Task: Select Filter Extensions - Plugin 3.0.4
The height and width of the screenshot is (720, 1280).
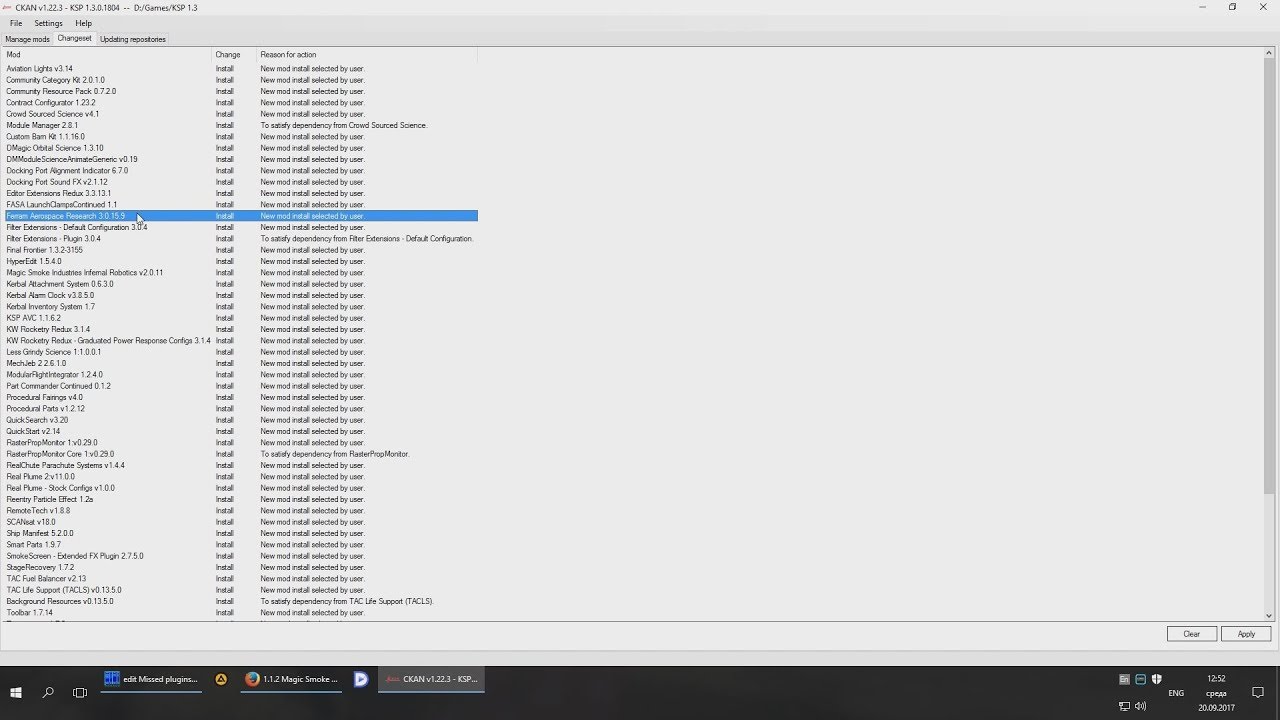Action: coord(240,239)
